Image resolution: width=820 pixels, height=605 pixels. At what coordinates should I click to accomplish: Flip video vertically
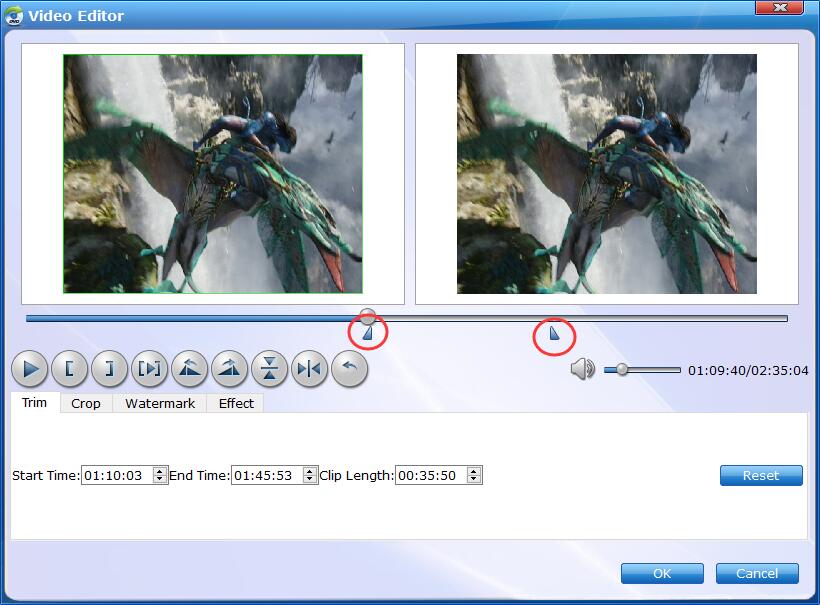pos(269,370)
